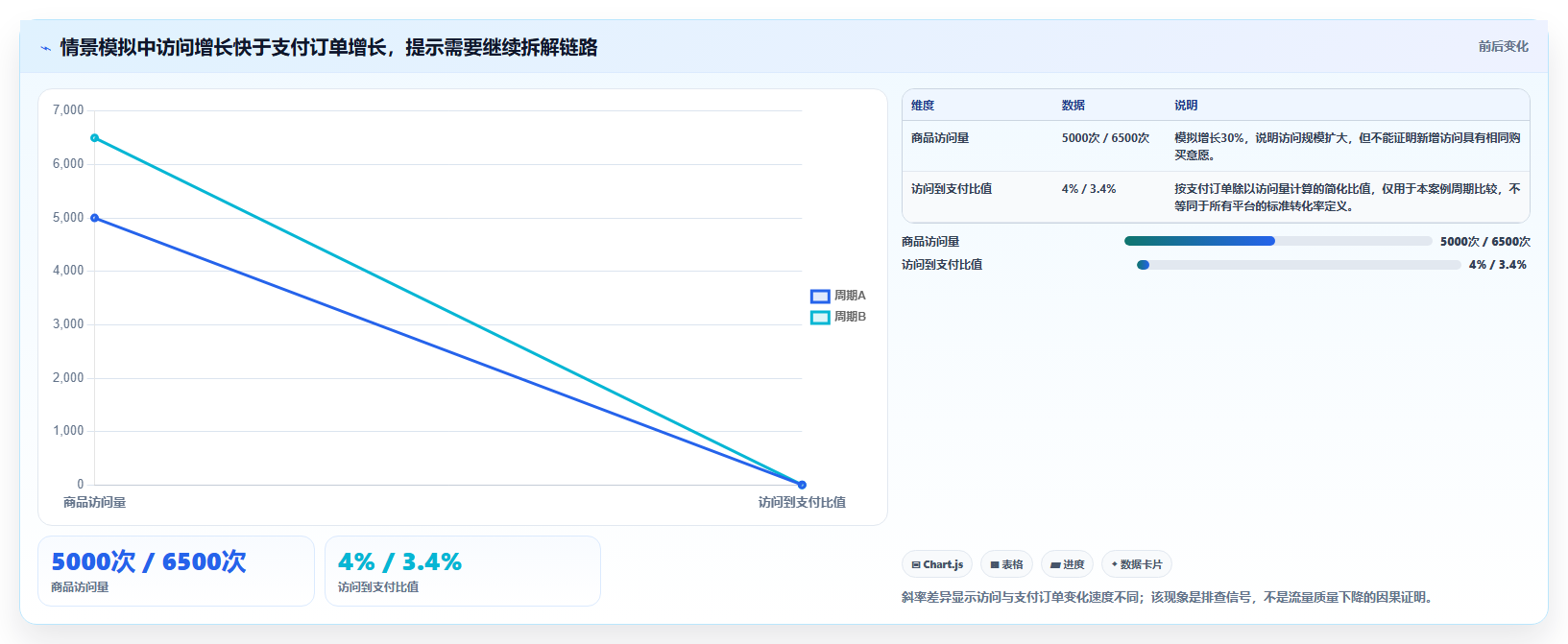Click the 周期A legend label

click(x=850, y=296)
